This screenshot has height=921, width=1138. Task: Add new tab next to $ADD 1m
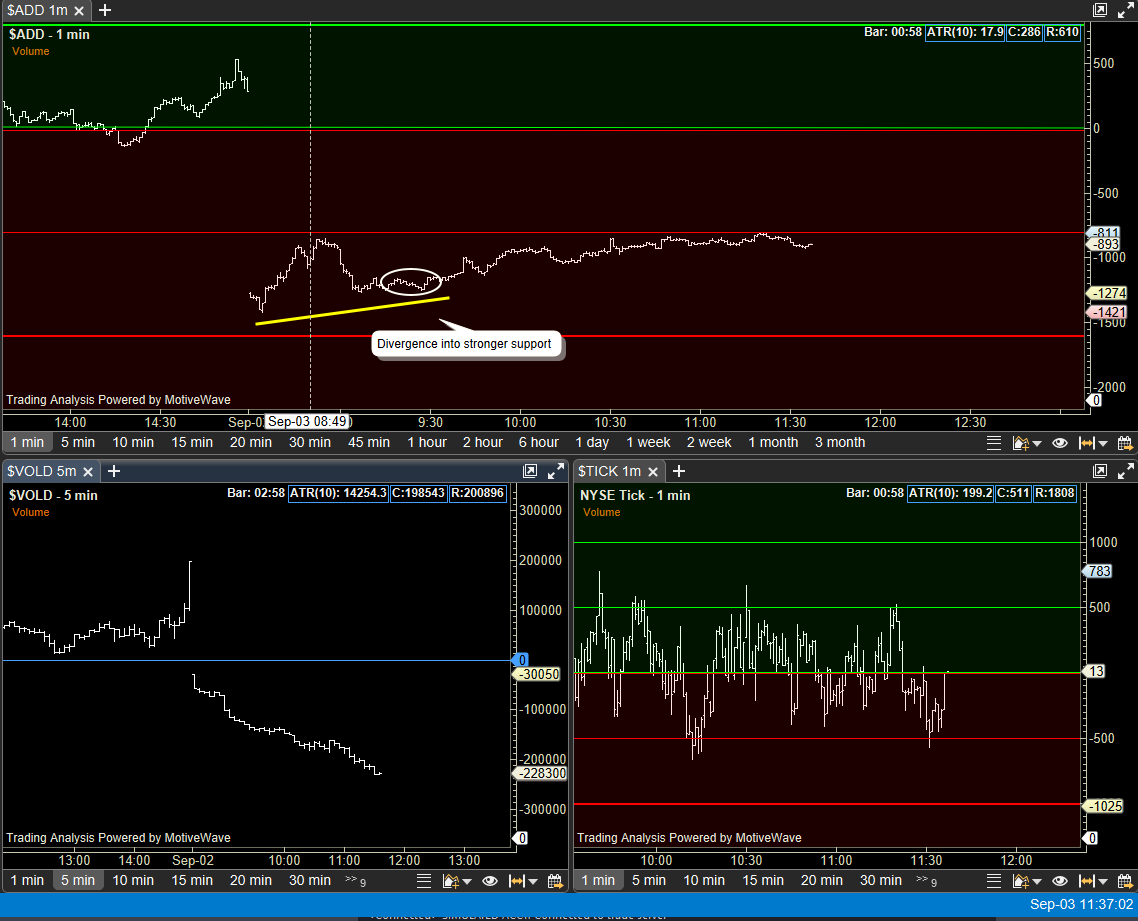[105, 10]
